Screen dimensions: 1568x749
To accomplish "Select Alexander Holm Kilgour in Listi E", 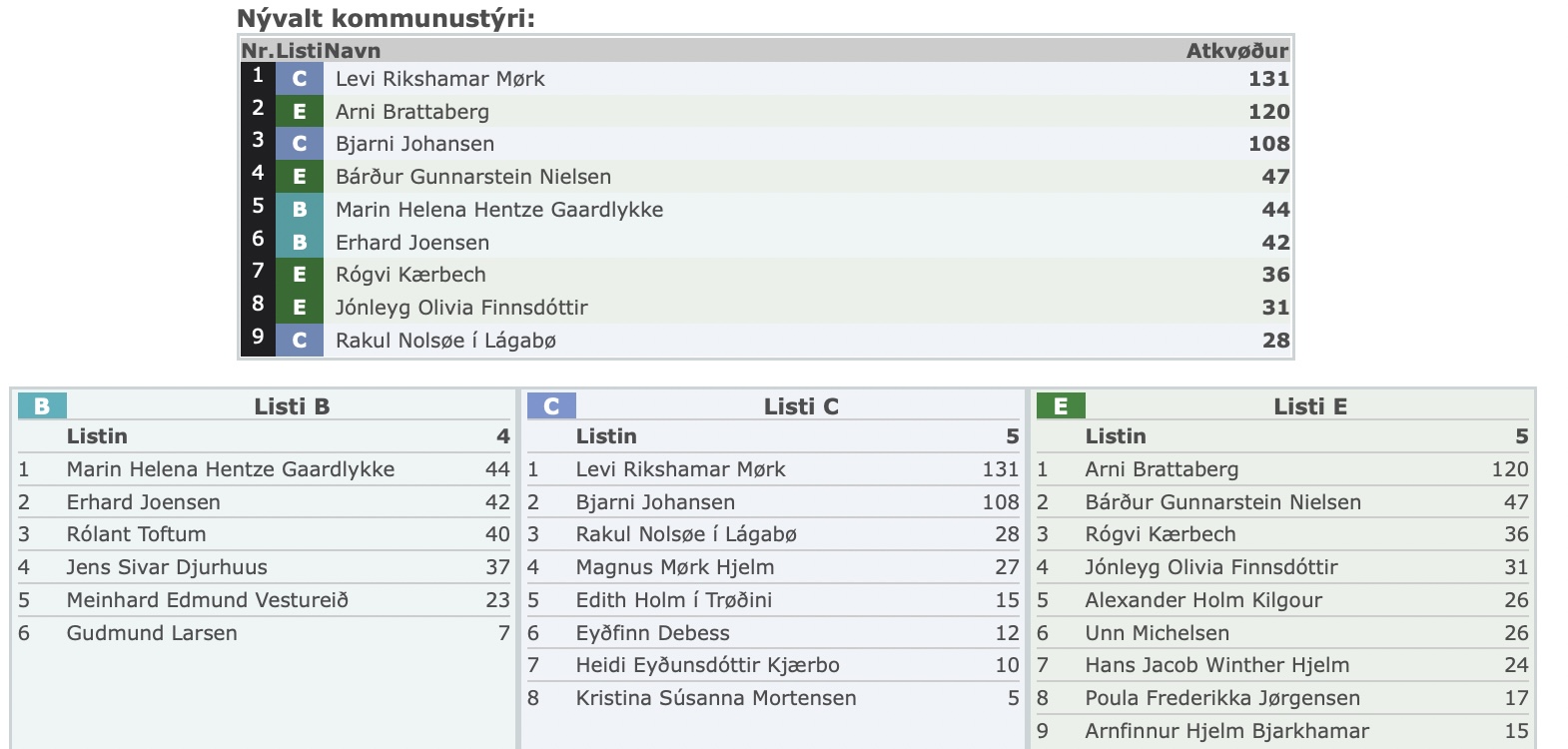I will pos(1202,600).
